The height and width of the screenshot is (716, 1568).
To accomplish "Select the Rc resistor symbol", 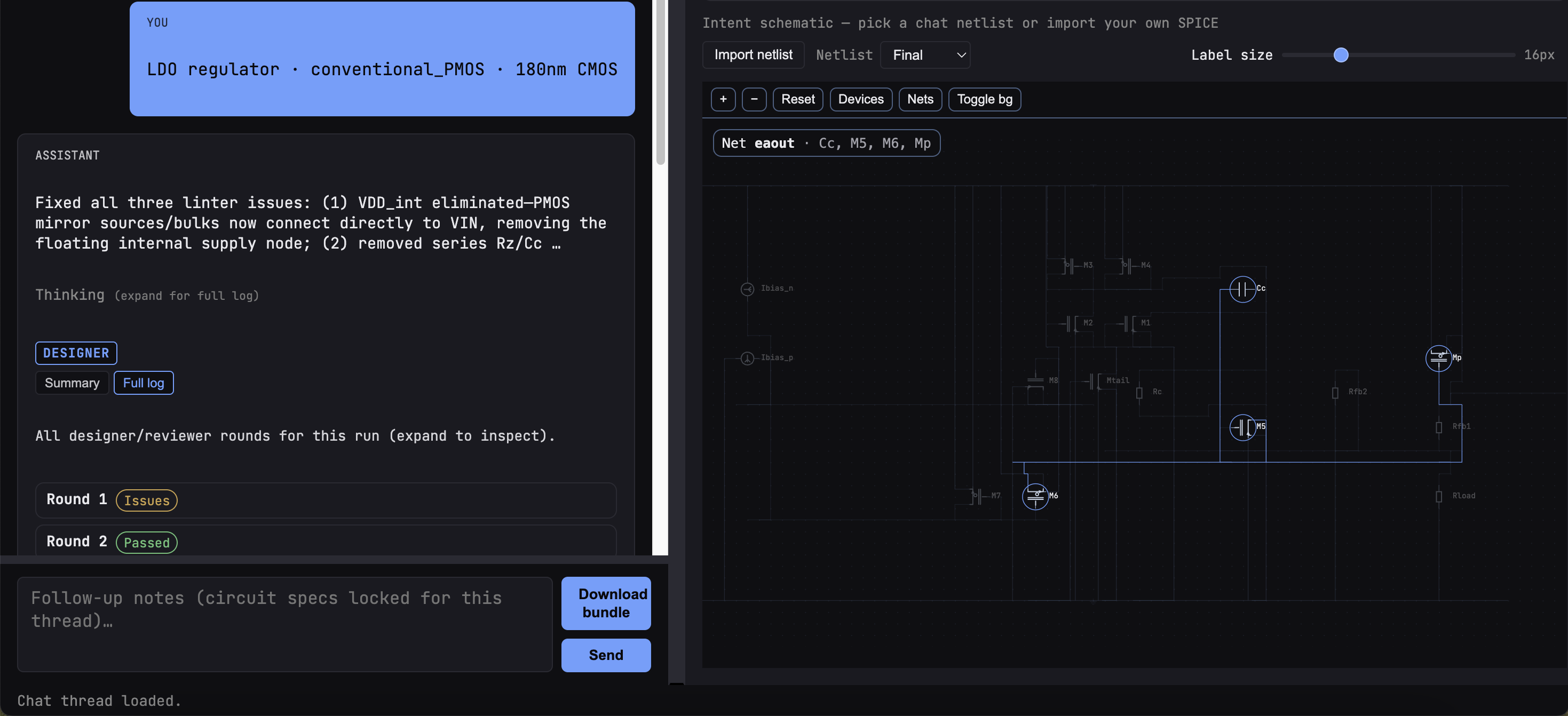I will pos(1139,392).
